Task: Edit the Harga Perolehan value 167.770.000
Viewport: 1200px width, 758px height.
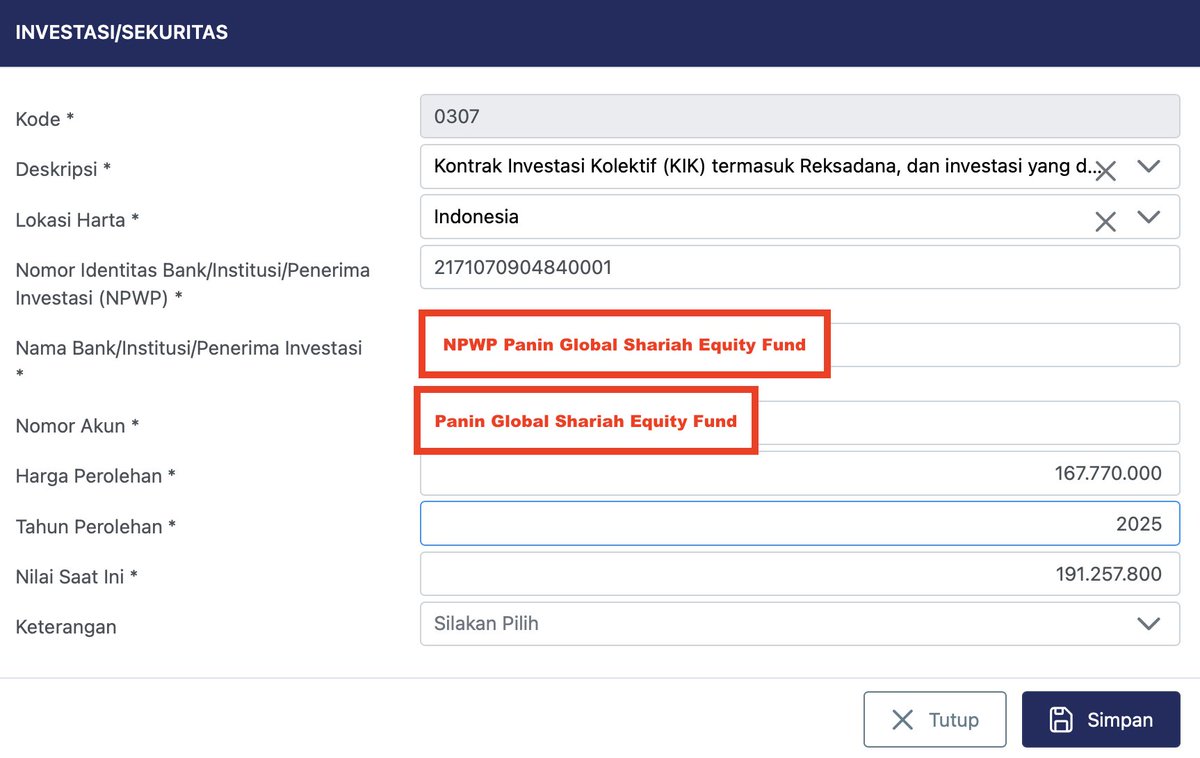Action: (800, 473)
